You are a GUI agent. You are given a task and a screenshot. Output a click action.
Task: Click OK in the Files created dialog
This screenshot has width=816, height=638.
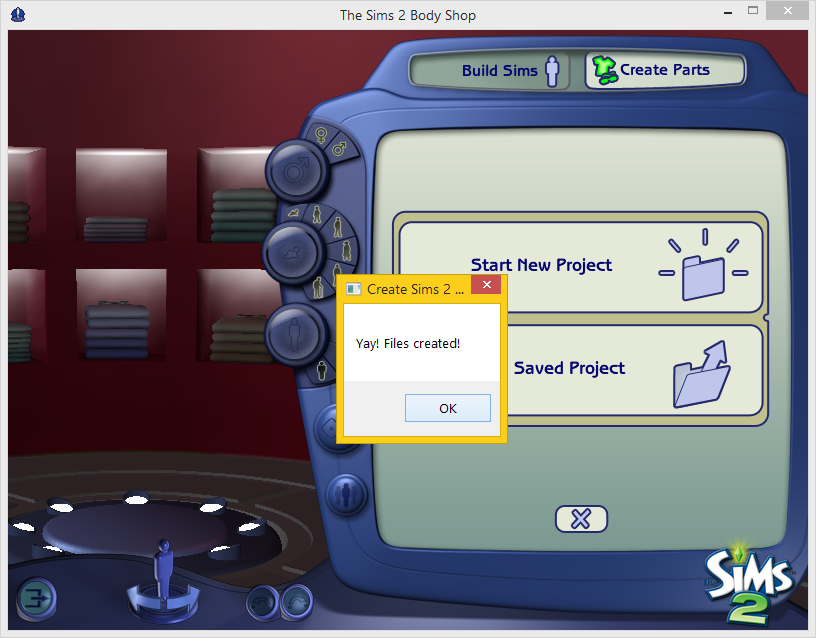click(448, 408)
